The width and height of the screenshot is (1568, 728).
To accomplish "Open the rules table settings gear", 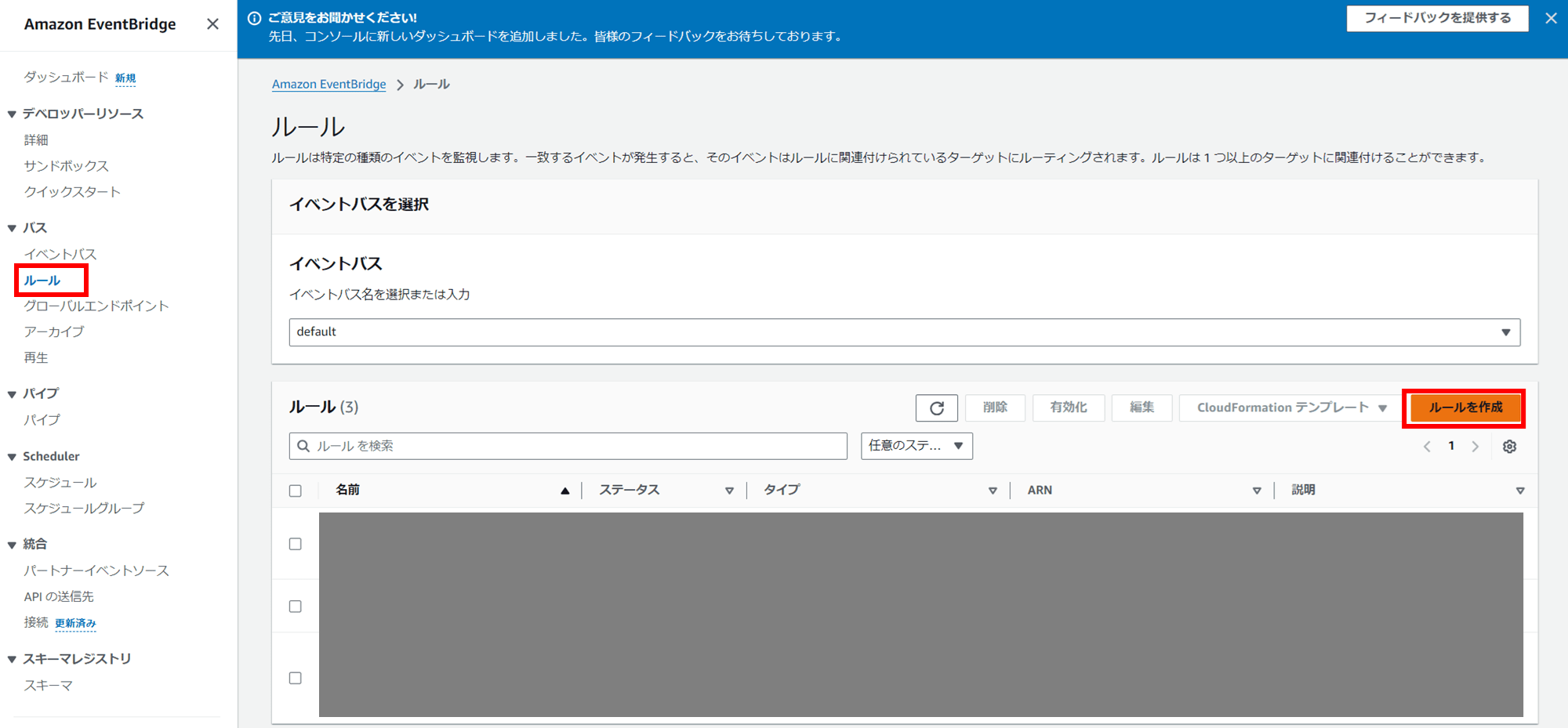I will pyautogui.click(x=1509, y=446).
